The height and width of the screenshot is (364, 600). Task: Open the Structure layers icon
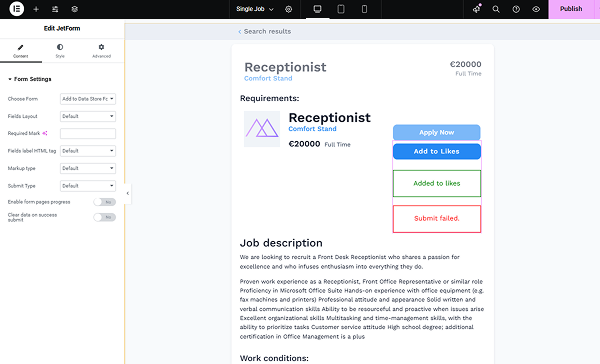[75, 9]
